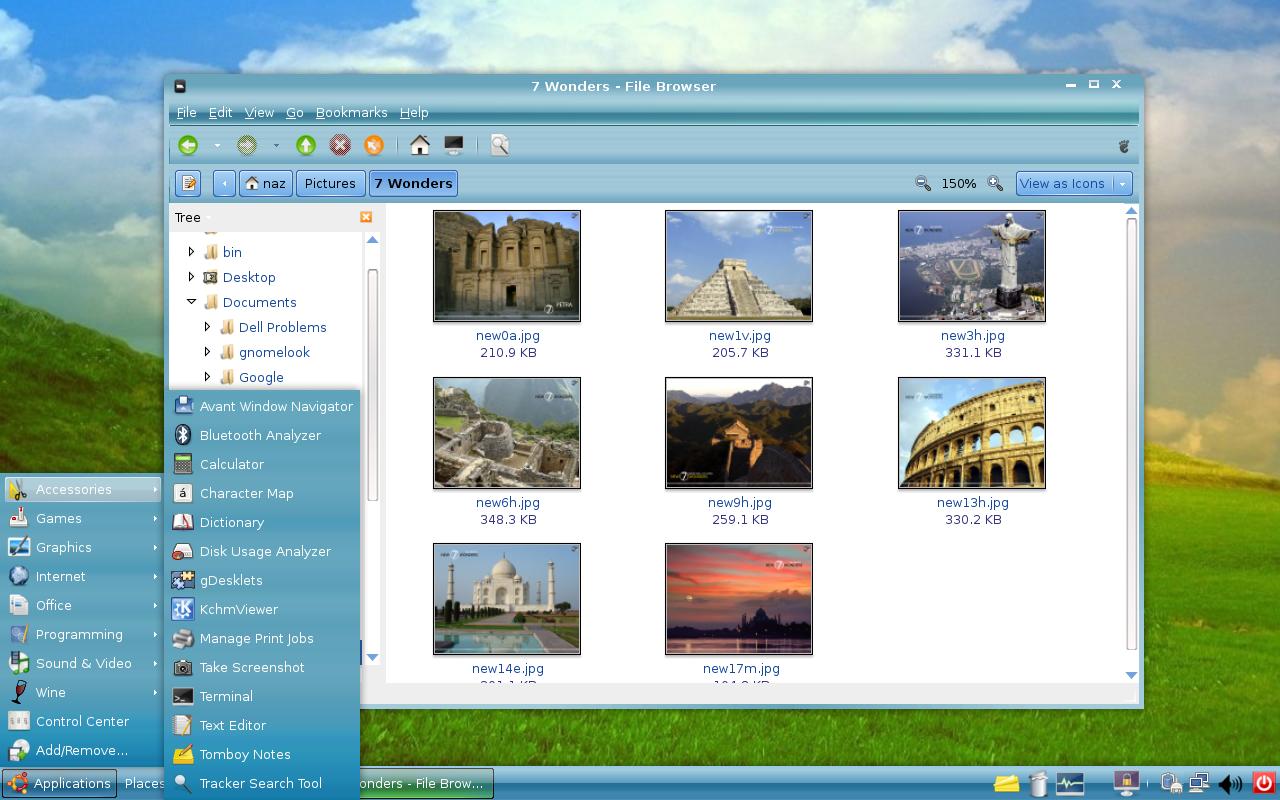Expand the Google folder node
The width and height of the screenshot is (1280, 800).
coord(207,377)
